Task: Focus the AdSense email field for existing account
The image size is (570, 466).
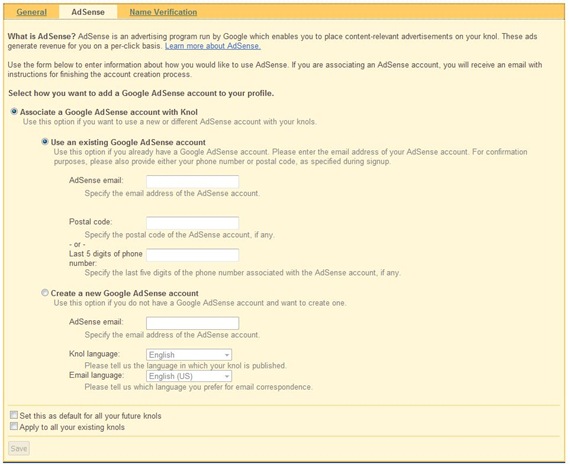Action: [x=192, y=181]
